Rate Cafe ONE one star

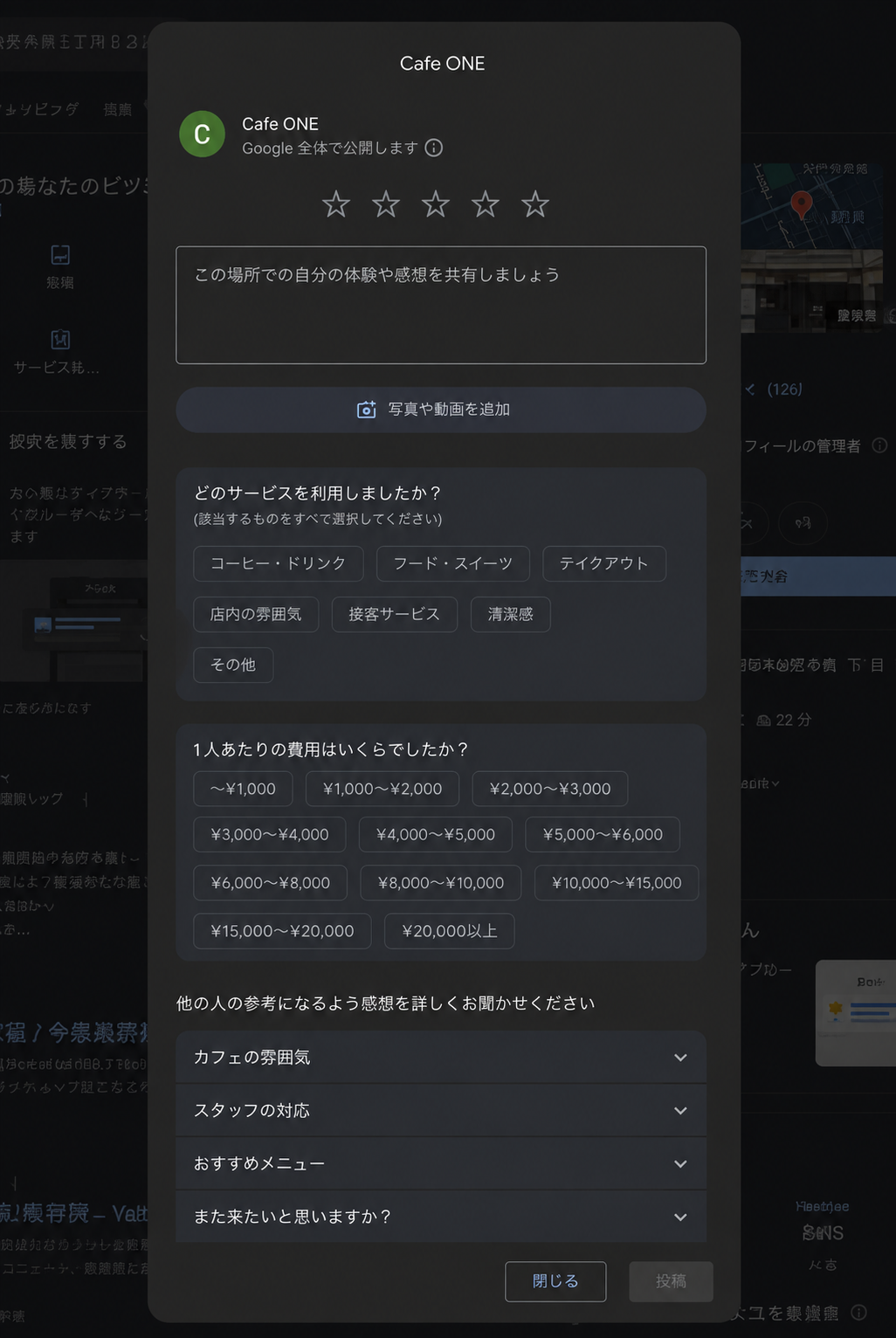[336, 204]
